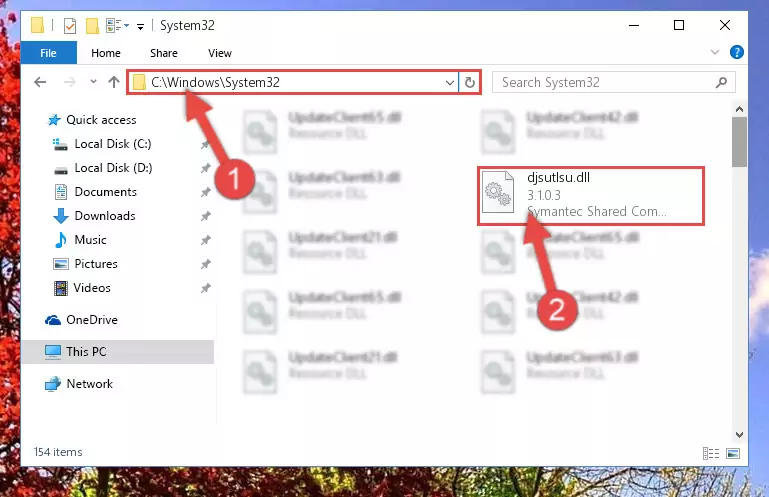Expand the ribbon with the chevron

715,52
